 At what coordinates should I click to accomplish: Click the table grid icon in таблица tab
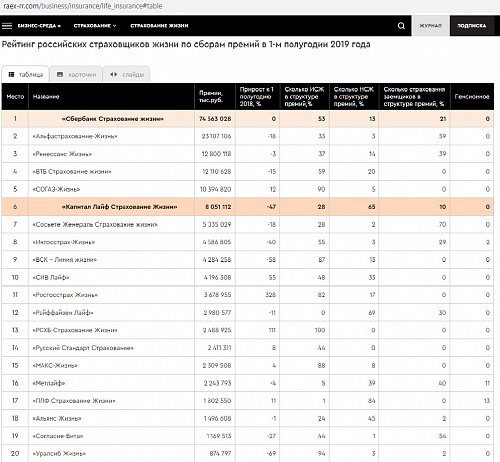click(11, 74)
